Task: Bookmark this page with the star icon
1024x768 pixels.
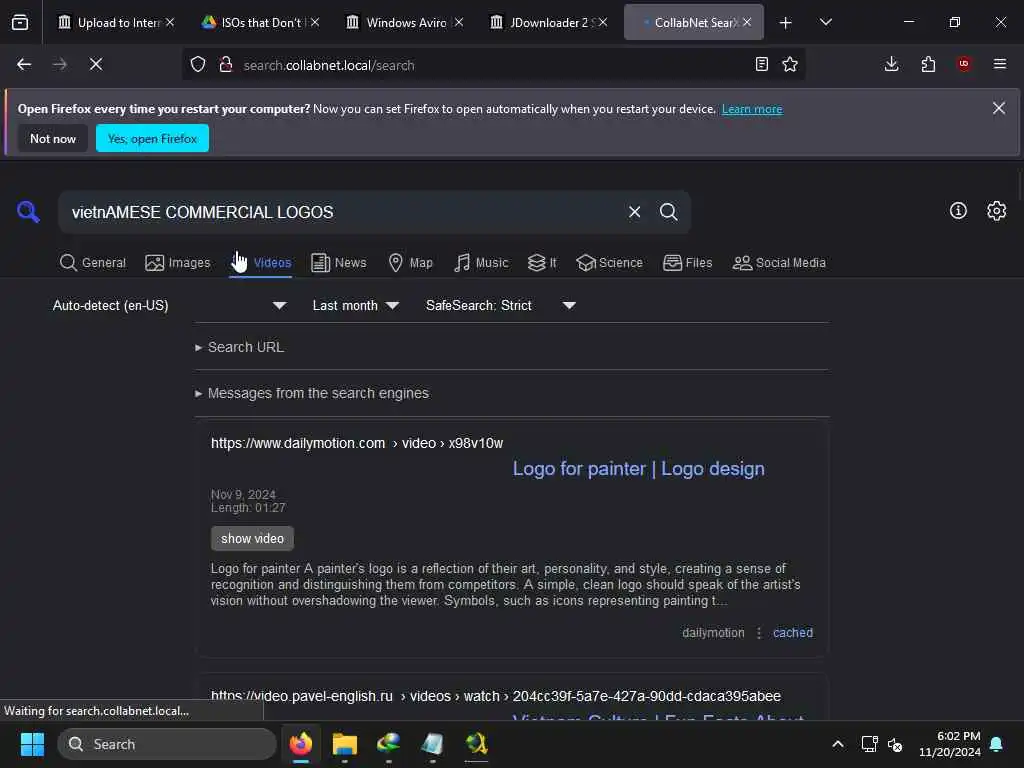Action: 790,64
